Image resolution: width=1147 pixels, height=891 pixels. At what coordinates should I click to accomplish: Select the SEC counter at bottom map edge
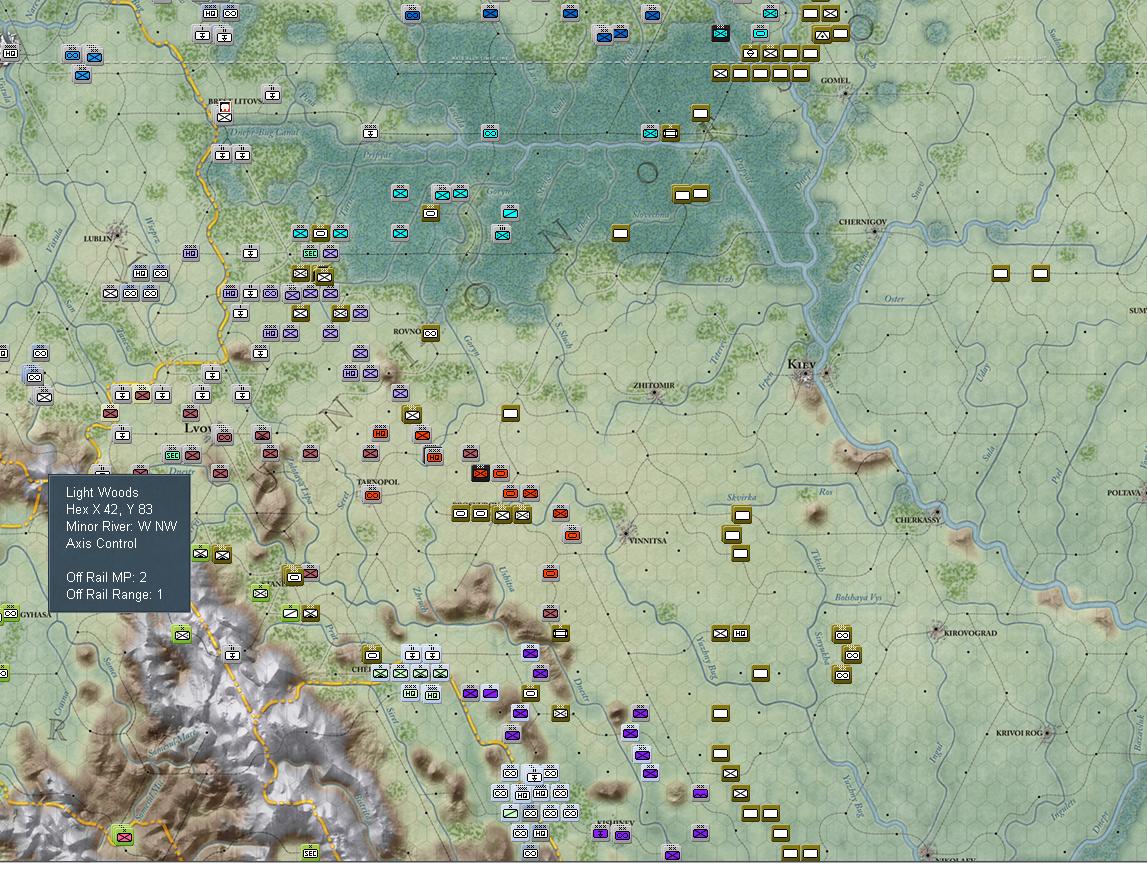[x=310, y=852]
